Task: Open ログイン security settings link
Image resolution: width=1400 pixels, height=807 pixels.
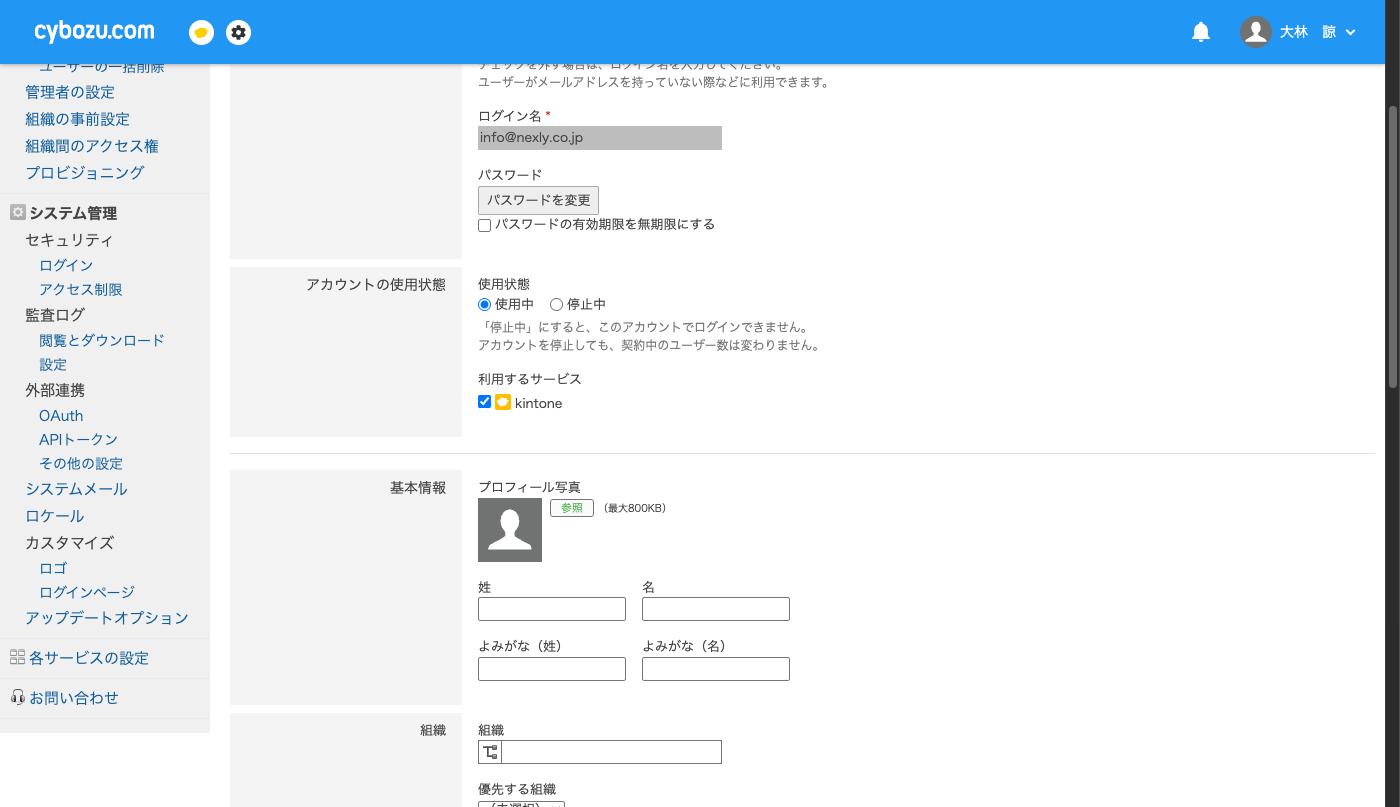Action: (66, 265)
